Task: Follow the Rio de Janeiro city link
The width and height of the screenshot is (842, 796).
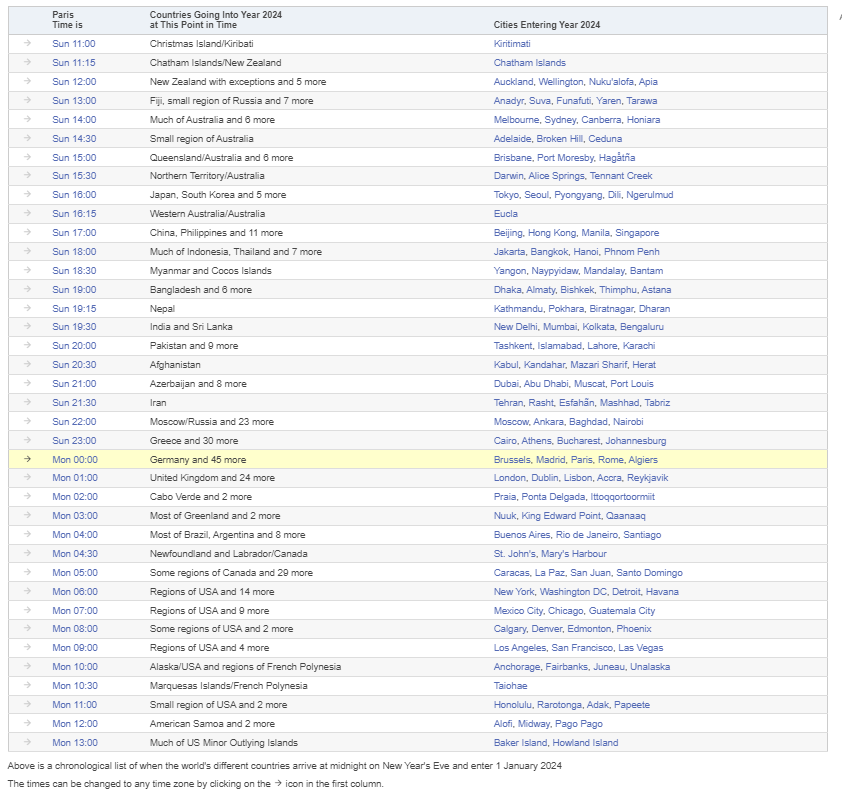Action: click(x=587, y=534)
